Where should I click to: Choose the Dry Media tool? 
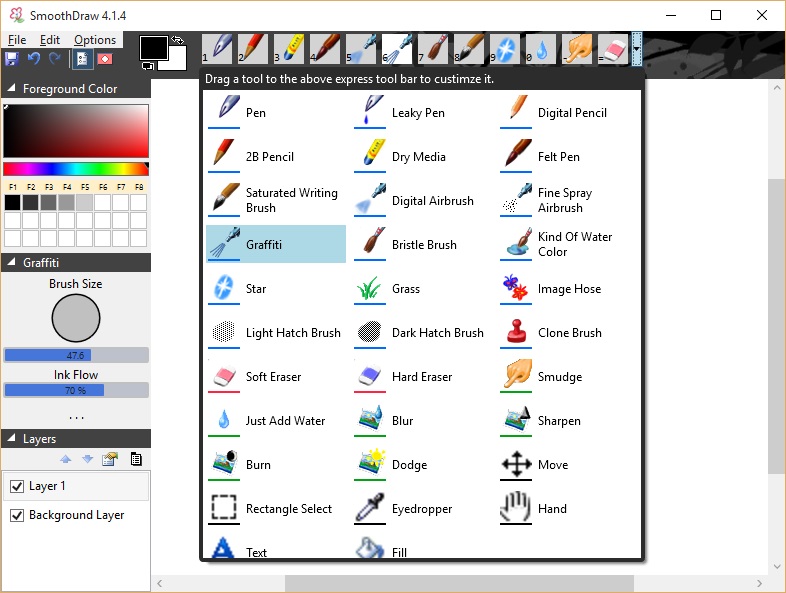[422, 156]
